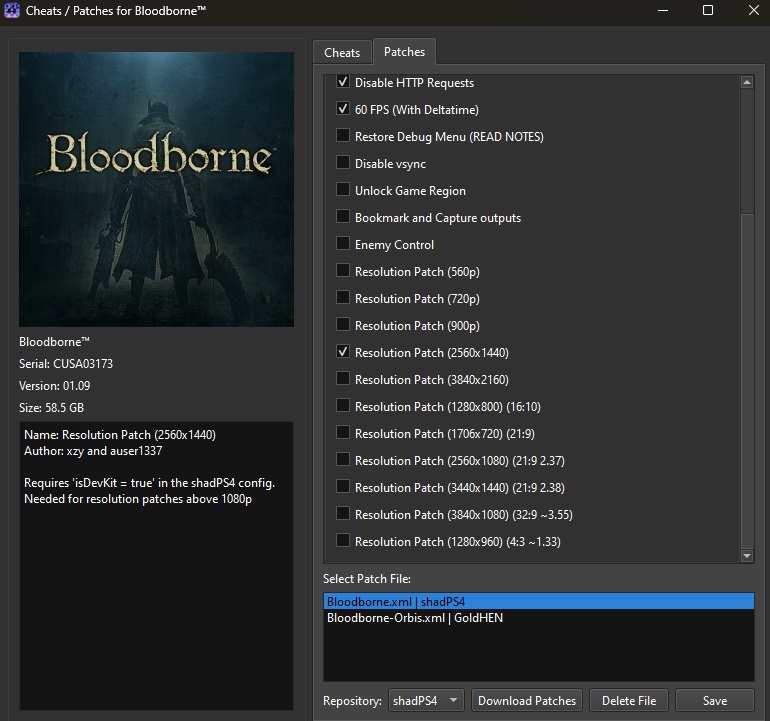Select Bloodborne.xml | shadPS4 patch file
Viewport: 770px width, 721px height.
(x=539, y=601)
